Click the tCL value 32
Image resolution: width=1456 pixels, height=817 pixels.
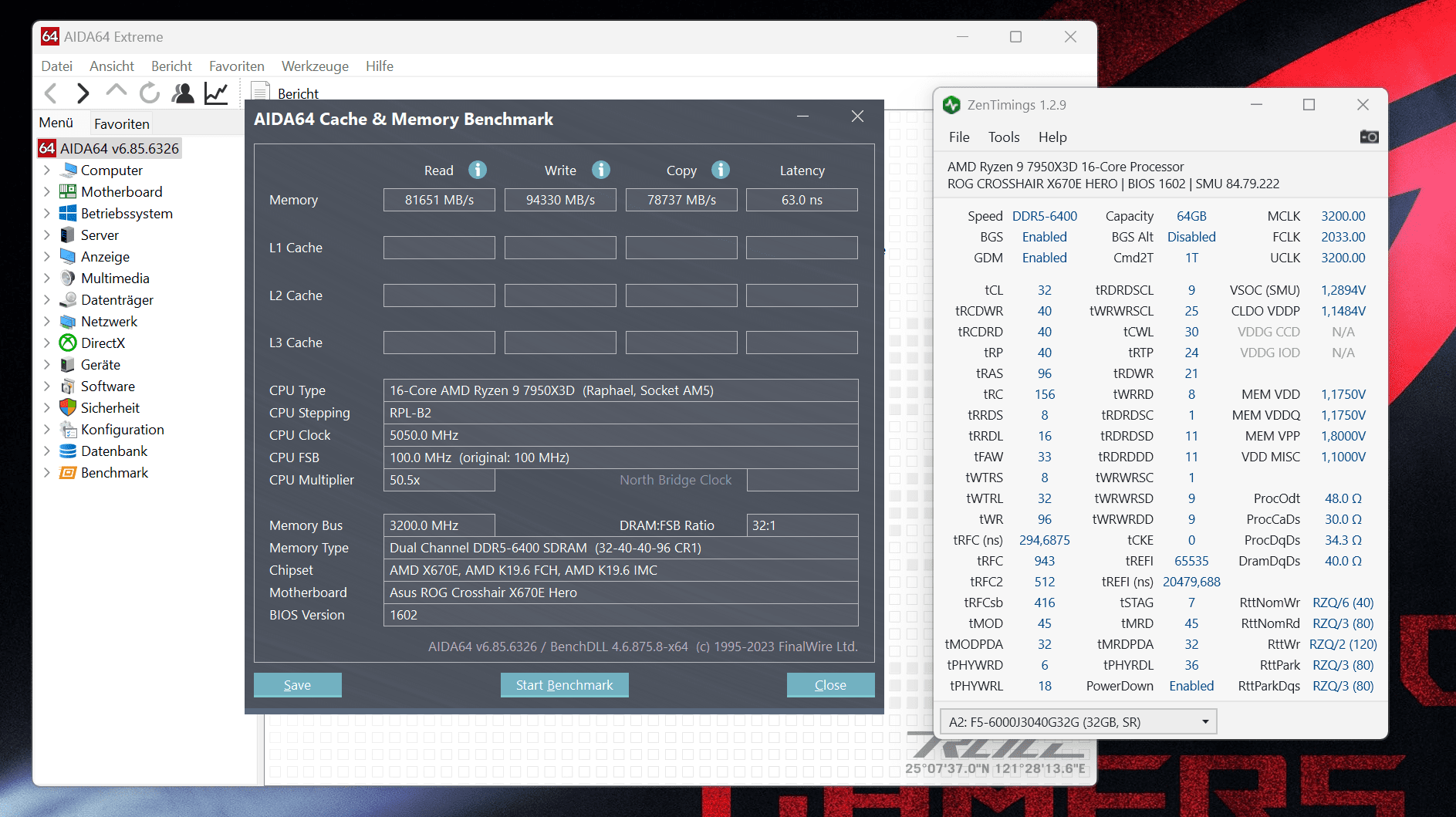tap(1045, 290)
